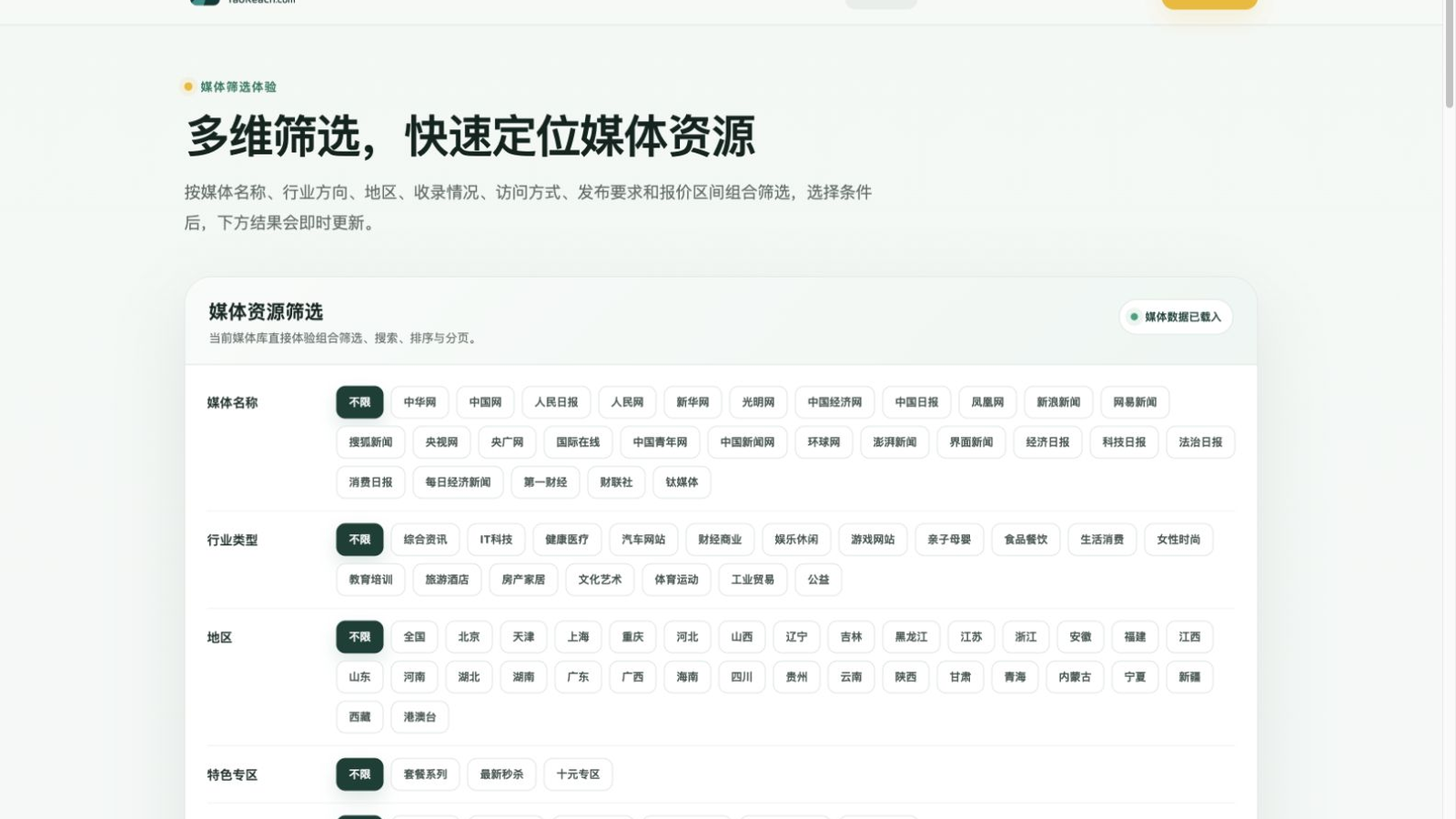Select "不限" in the 行业类型 row
The image size is (1456, 819).
tap(359, 540)
